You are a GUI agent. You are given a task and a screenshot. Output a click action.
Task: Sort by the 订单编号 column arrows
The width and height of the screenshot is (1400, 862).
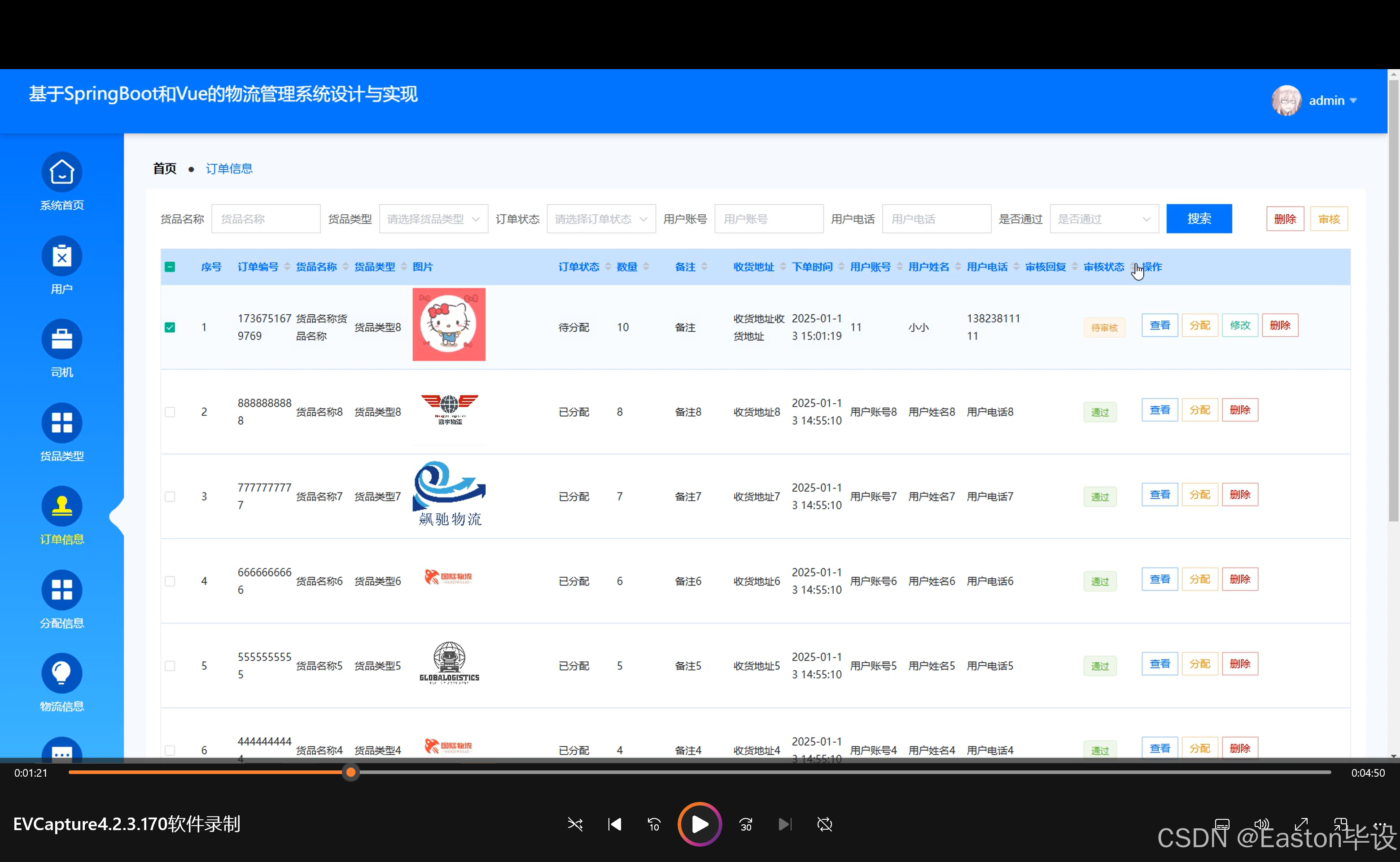pyautogui.click(x=287, y=267)
